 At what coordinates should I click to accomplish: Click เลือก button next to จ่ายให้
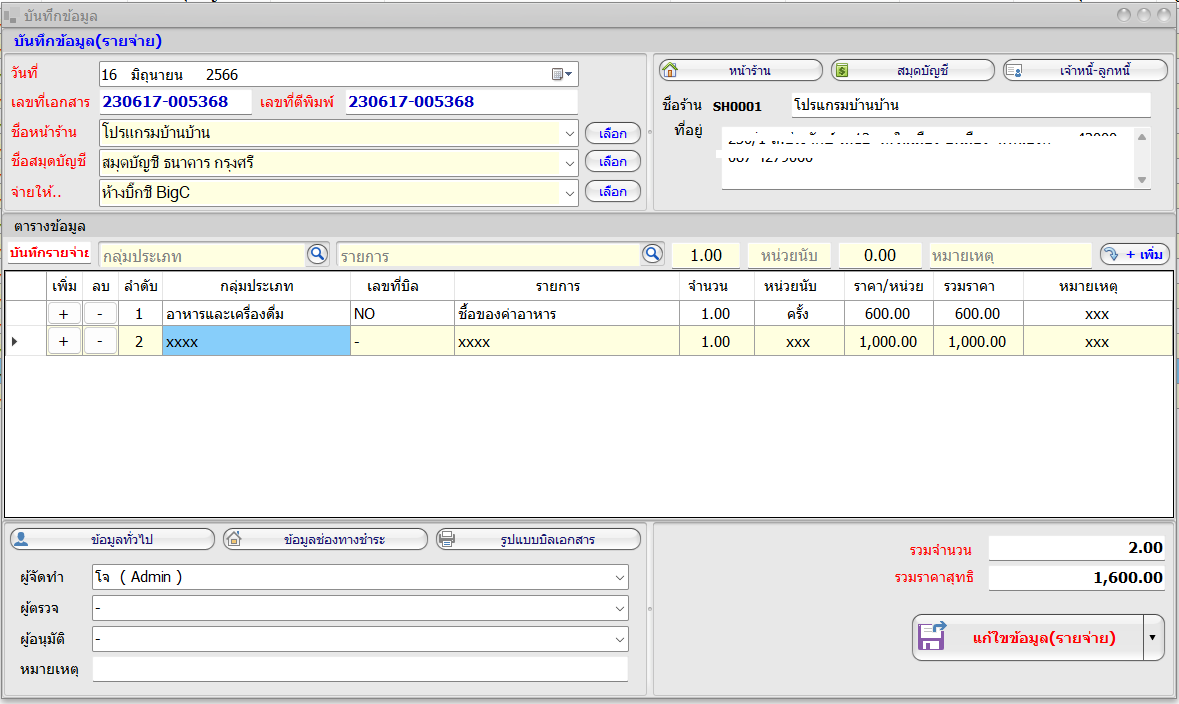coord(613,192)
